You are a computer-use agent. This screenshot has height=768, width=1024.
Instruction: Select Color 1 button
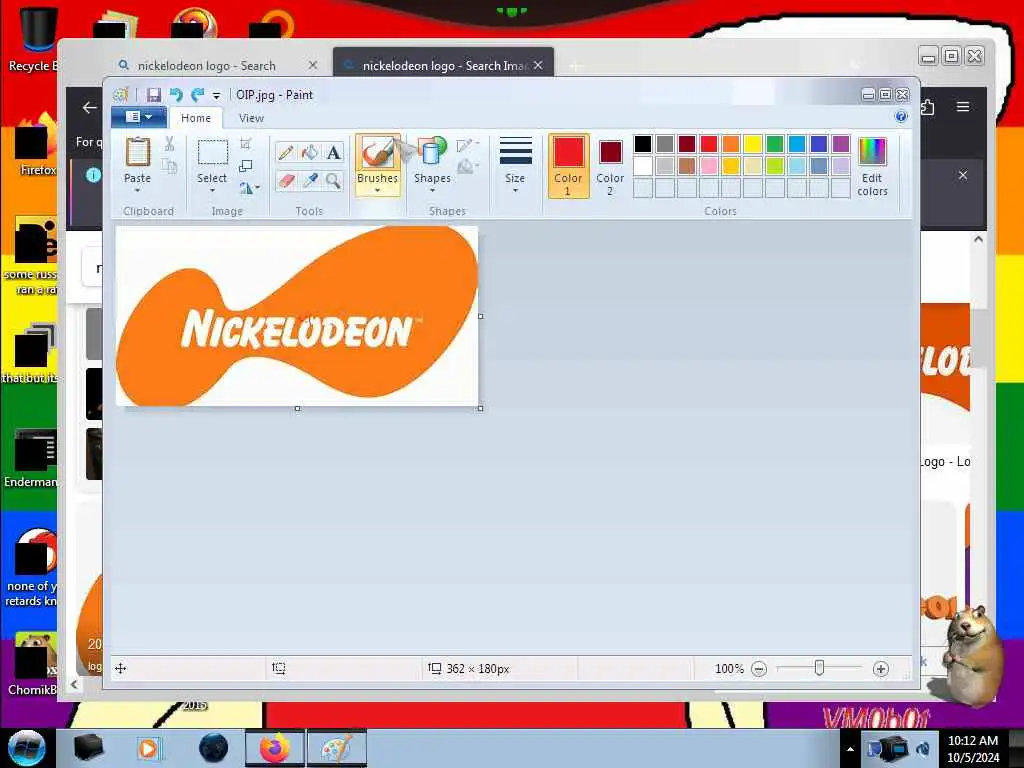[x=568, y=166]
